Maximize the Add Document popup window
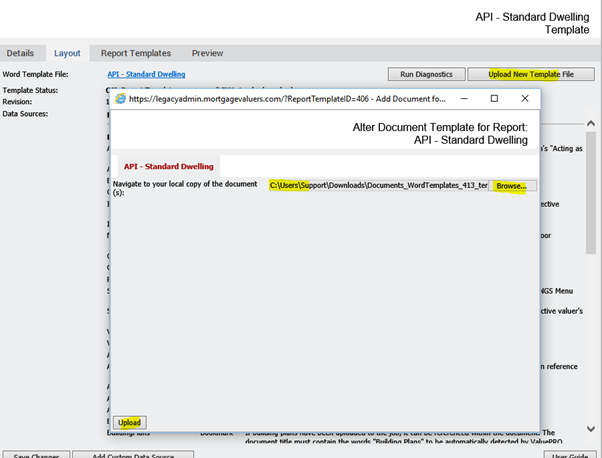Viewport: 602px width, 458px height. click(494, 99)
